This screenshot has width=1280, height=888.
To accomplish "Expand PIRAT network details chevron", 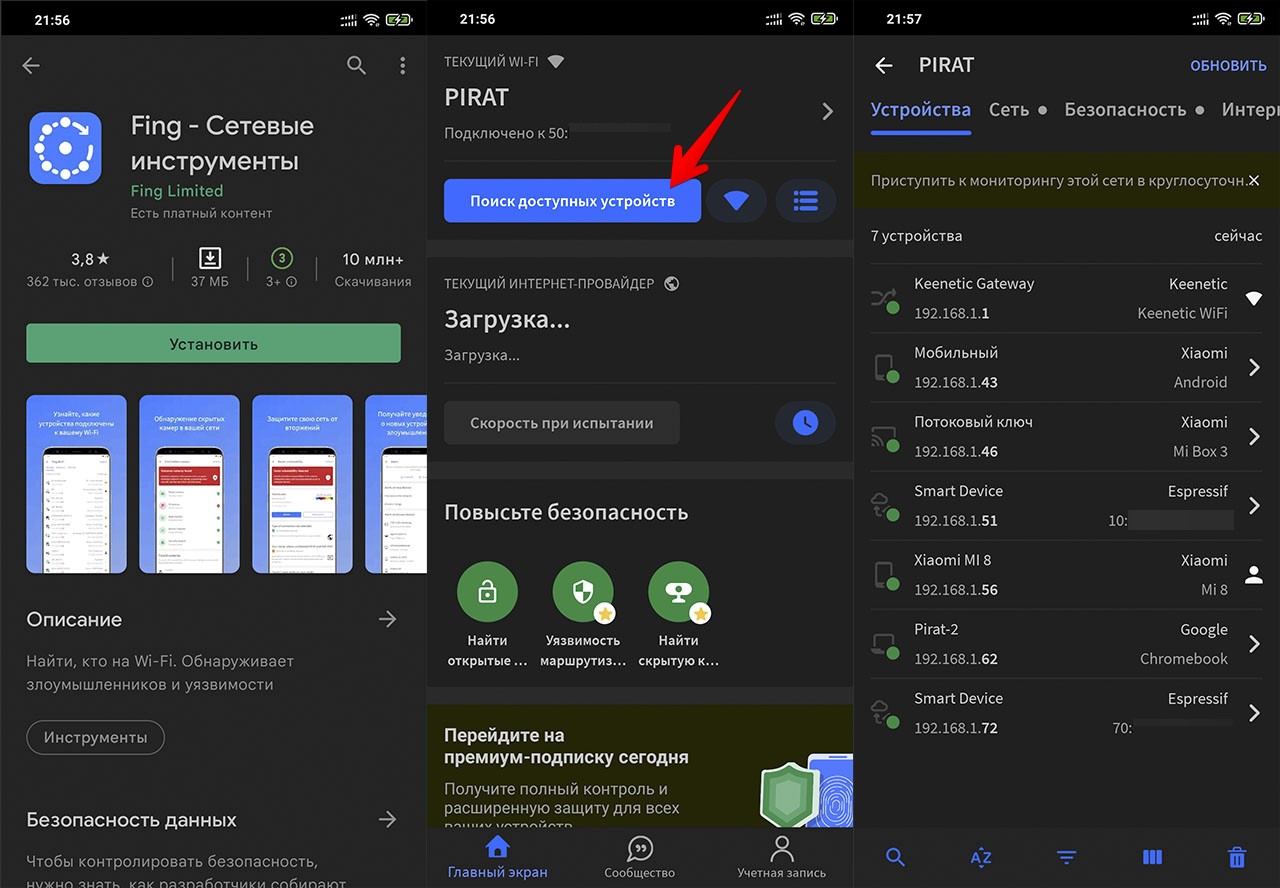I will pyautogui.click(x=827, y=112).
